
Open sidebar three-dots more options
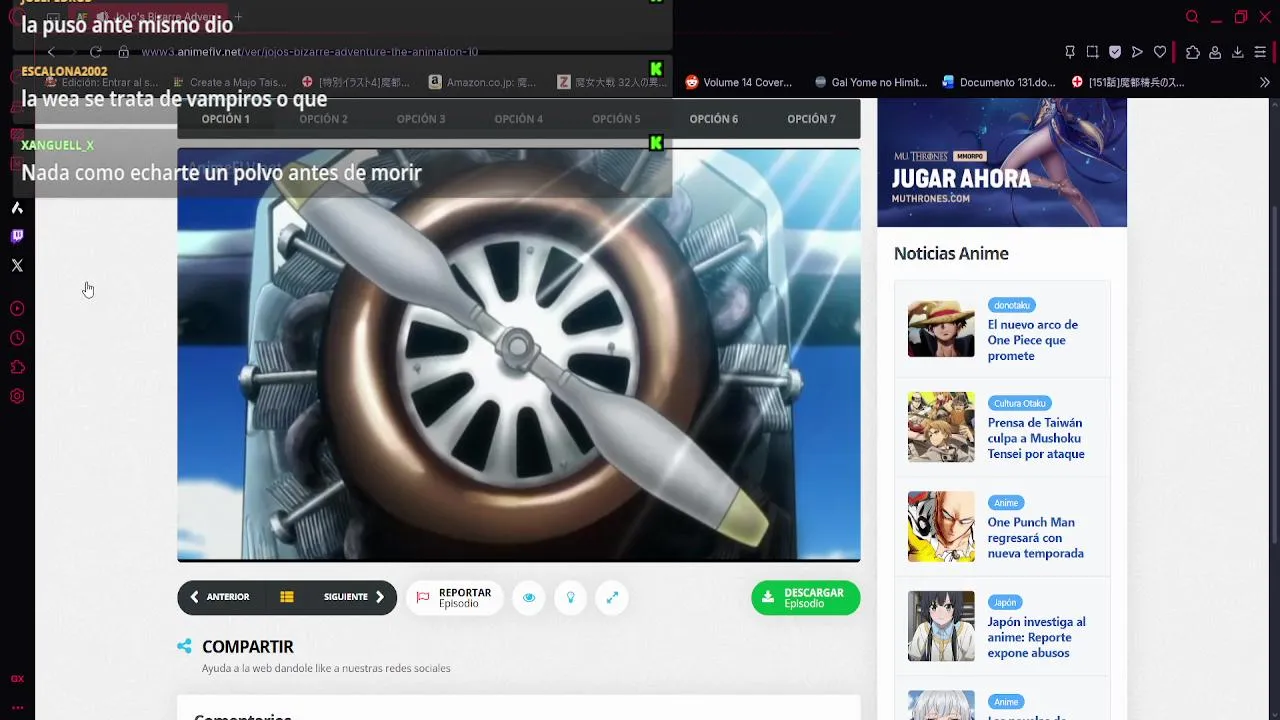tap(17, 707)
